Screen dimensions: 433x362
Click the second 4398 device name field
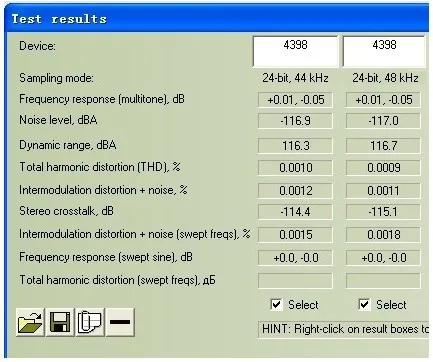(x=384, y=52)
